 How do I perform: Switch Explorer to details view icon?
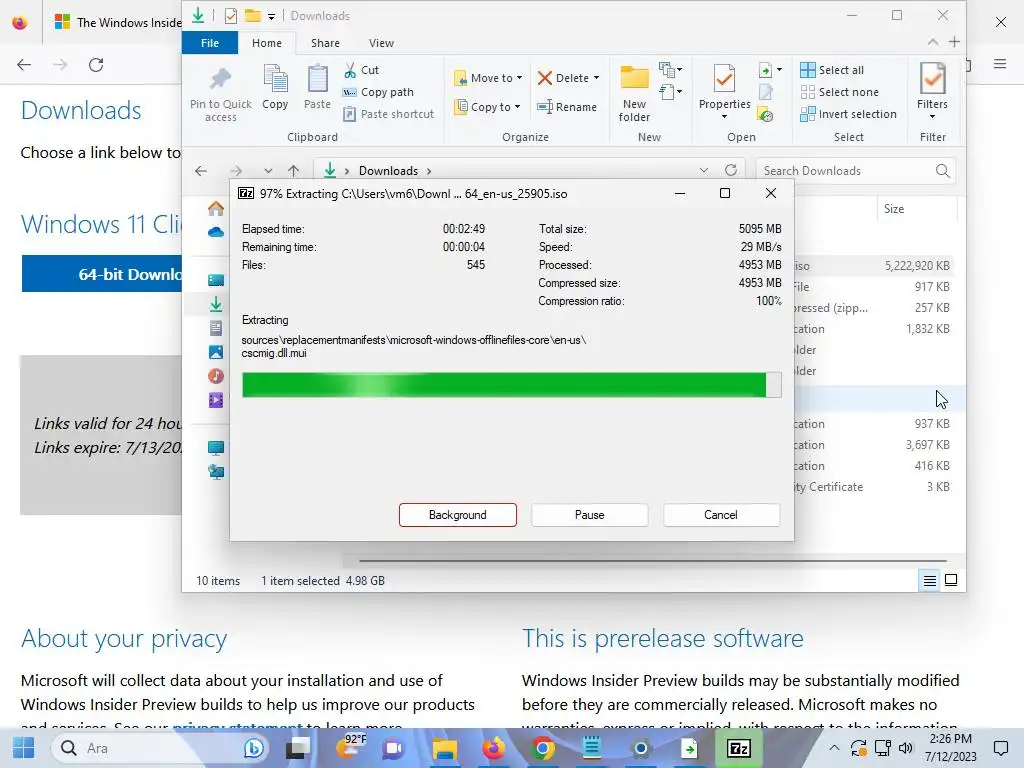click(x=930, y=581)
